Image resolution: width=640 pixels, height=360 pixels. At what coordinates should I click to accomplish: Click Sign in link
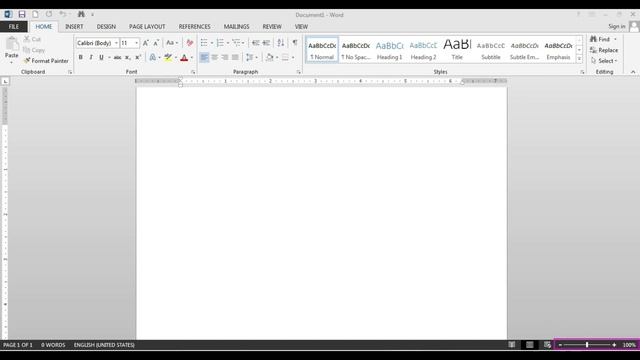coord(616,27)
